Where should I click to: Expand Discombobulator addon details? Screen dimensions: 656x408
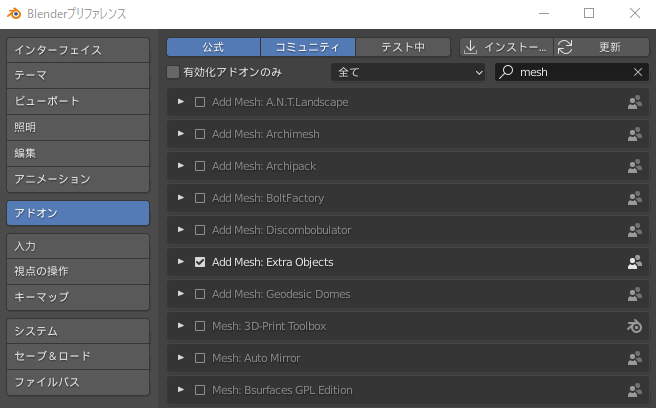[x=181, y=230]
